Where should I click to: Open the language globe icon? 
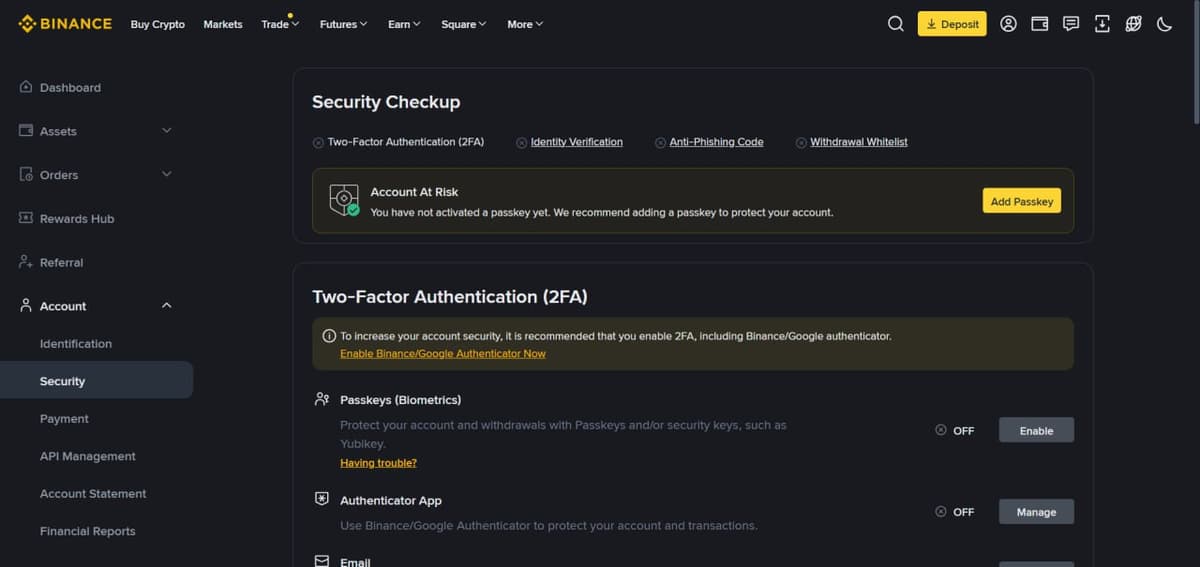(1133, 24)
